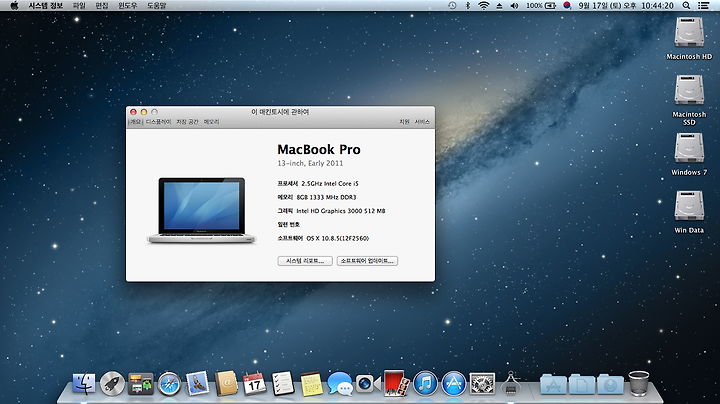720x404 pixels.
Task: Click 시스템 리포트... button
Action: (x=305, y=261)
